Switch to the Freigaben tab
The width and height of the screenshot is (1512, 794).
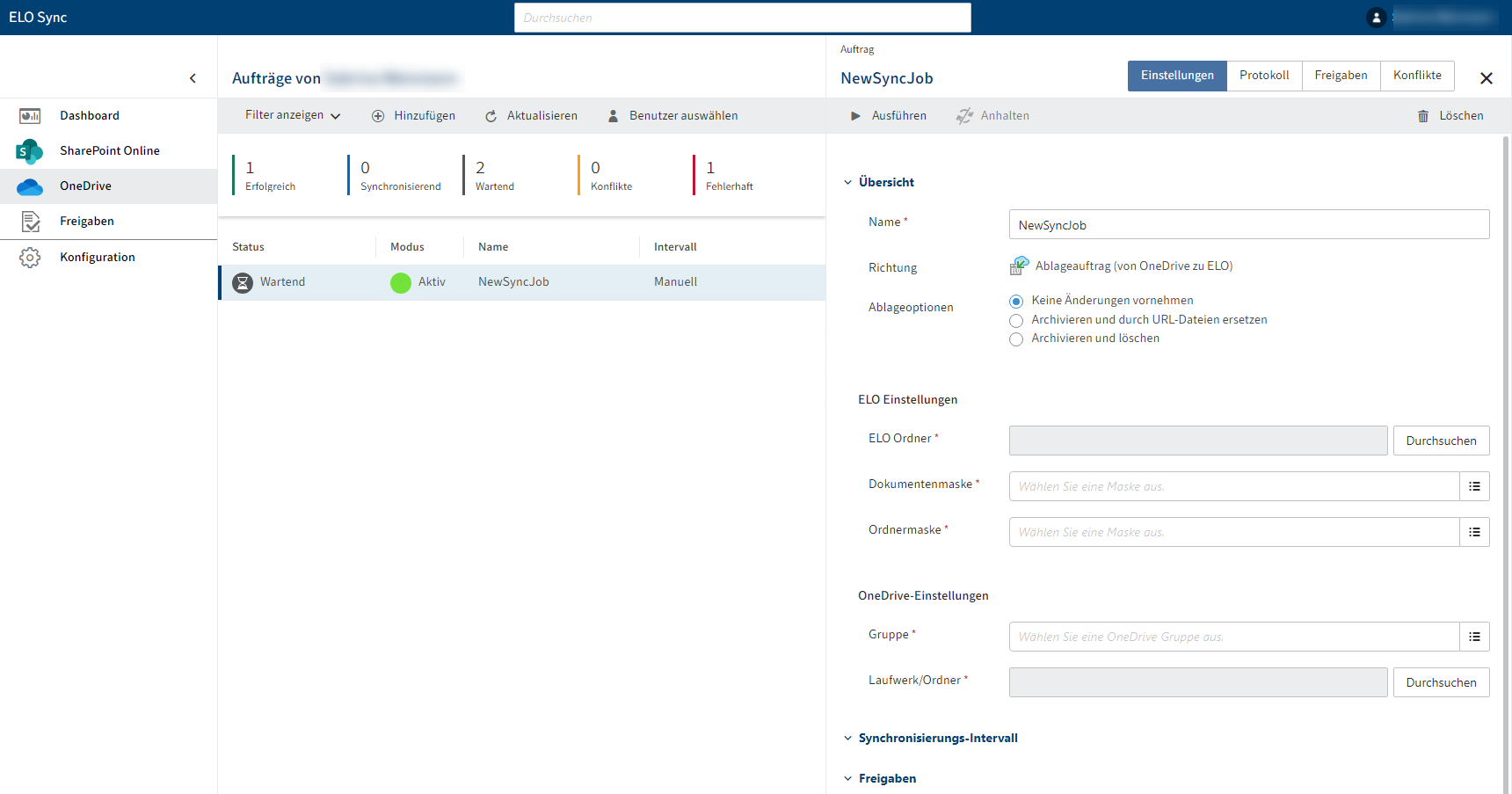1341,76
